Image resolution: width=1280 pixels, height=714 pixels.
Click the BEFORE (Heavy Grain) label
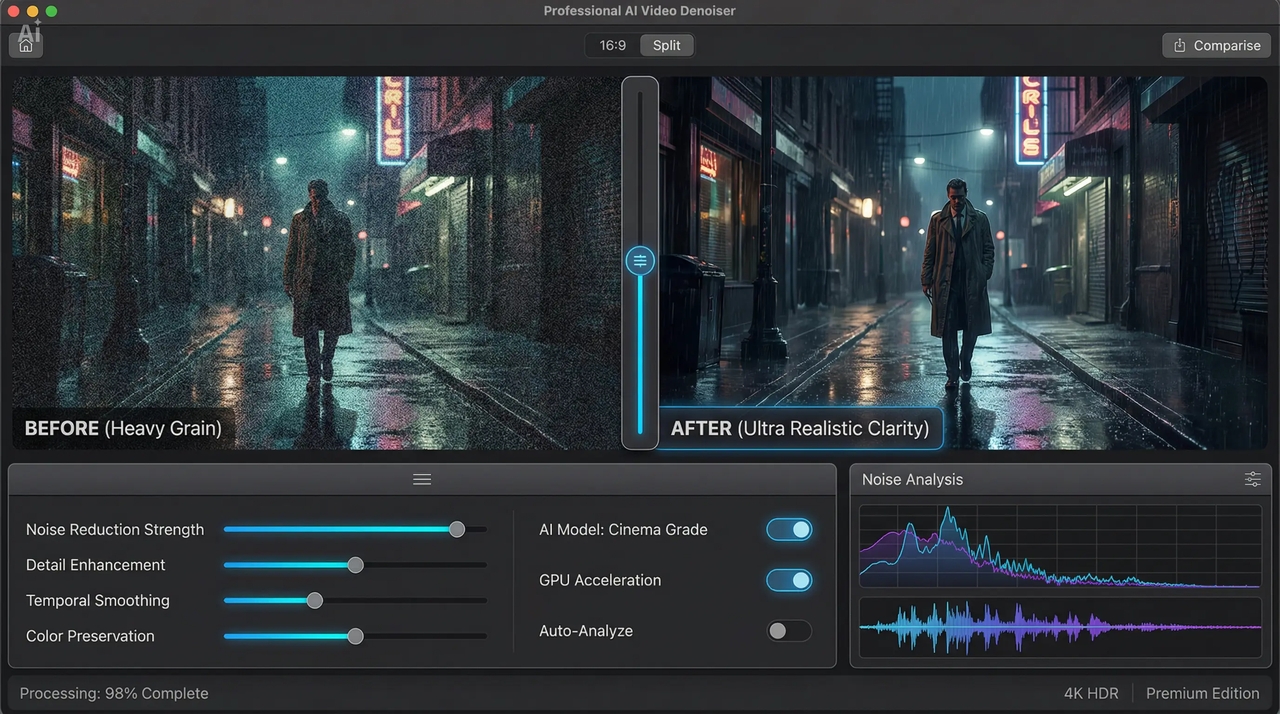coord(123,429)
